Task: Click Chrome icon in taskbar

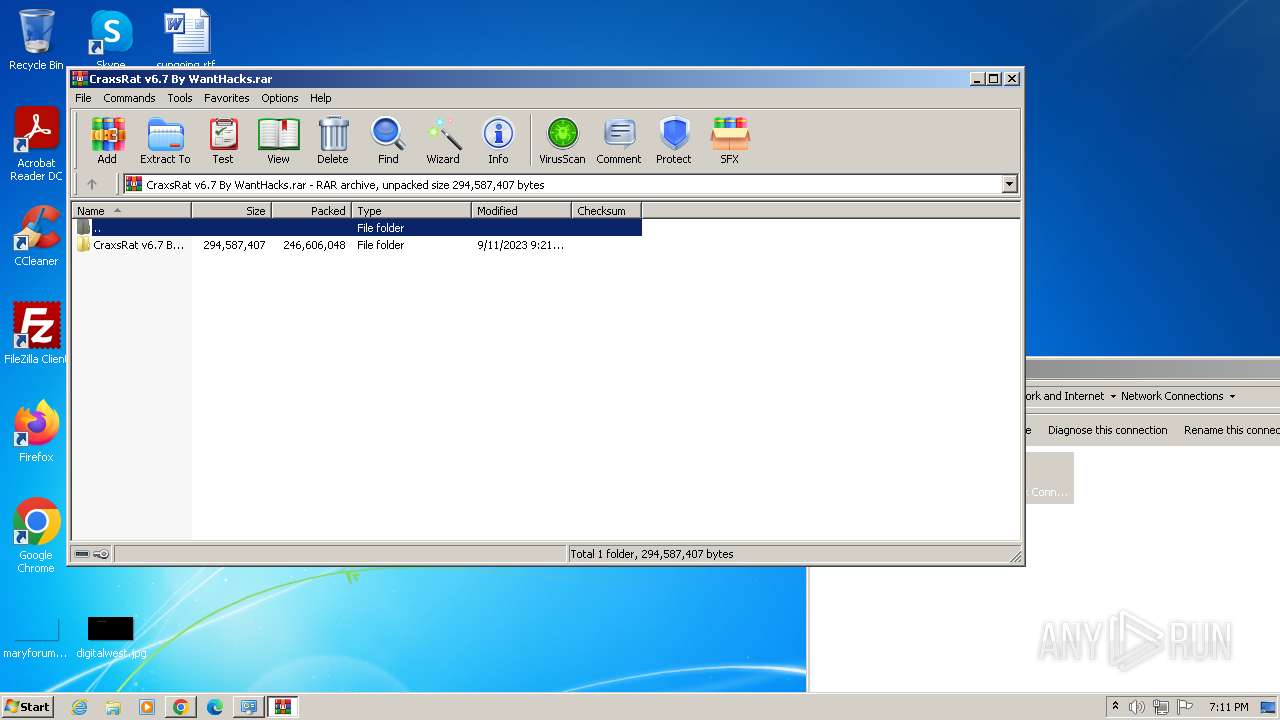Action: [x=180, y=707]
